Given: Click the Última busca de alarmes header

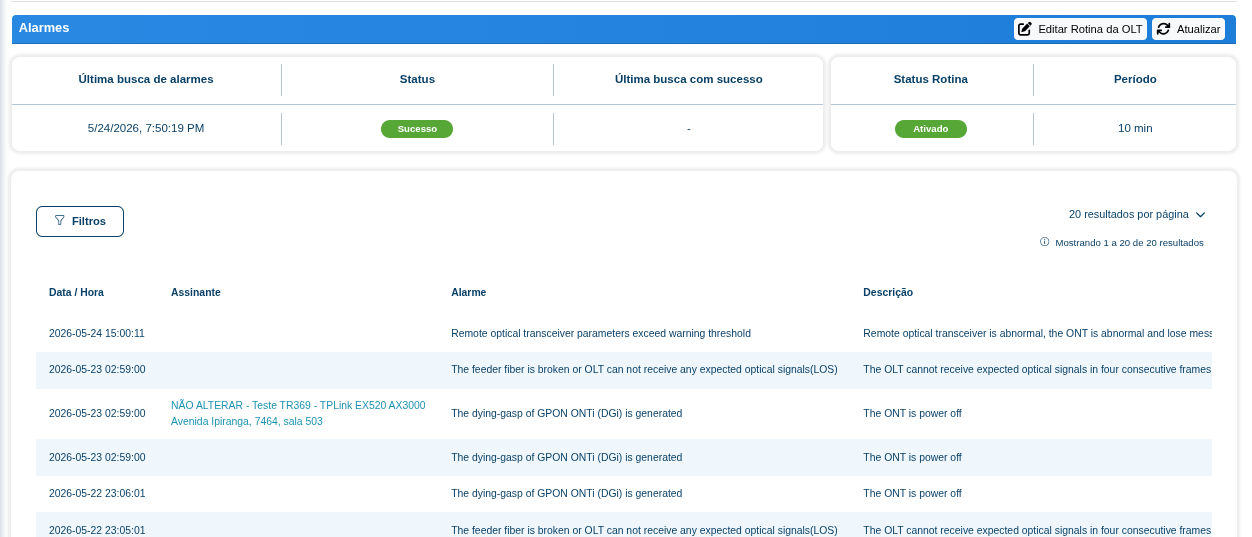Looking at the screenshot, I should click(x=146, y=79).
